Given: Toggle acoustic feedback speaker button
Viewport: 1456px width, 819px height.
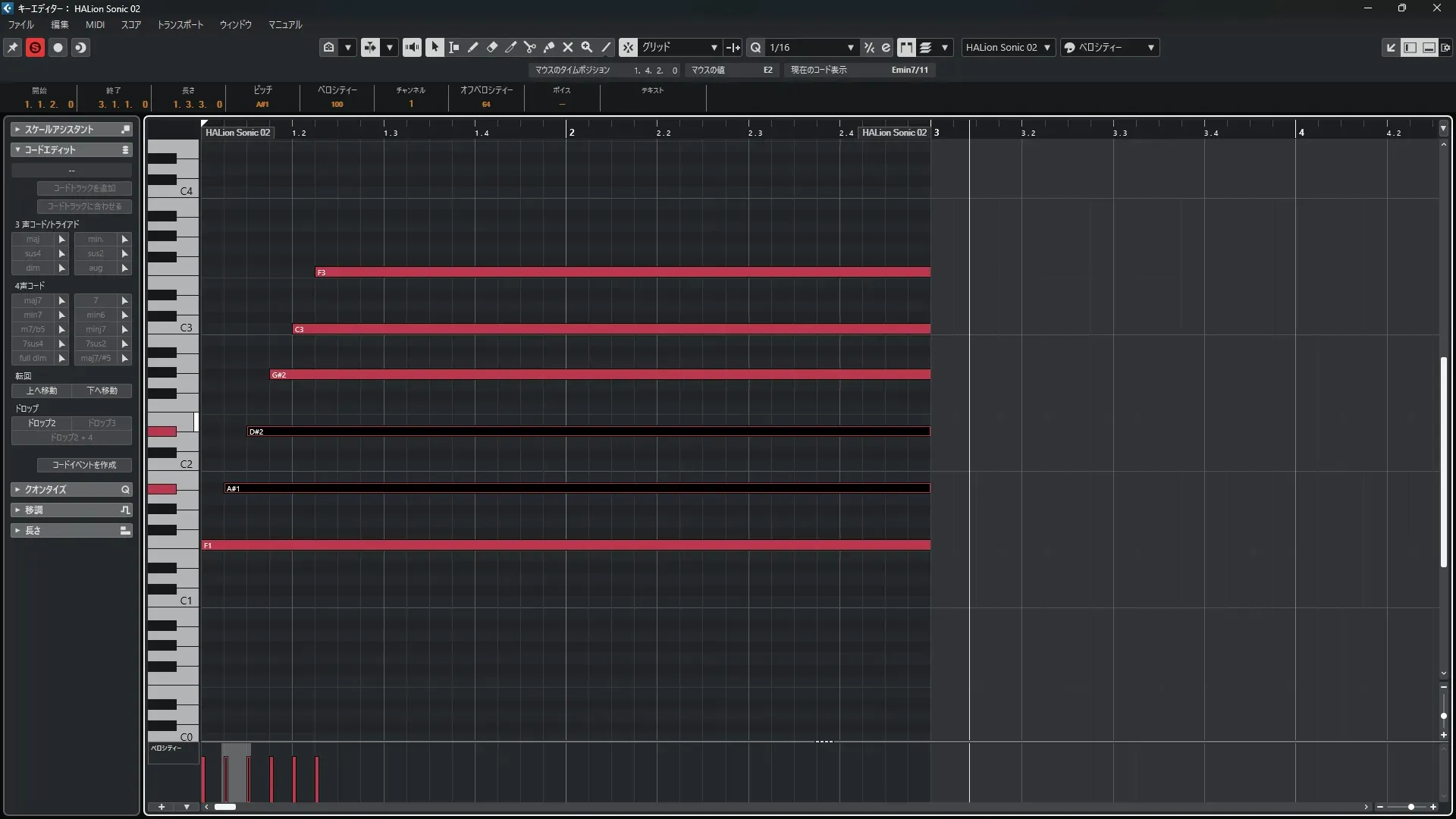Looking at the screenshot, I should [x=412, y=47].
